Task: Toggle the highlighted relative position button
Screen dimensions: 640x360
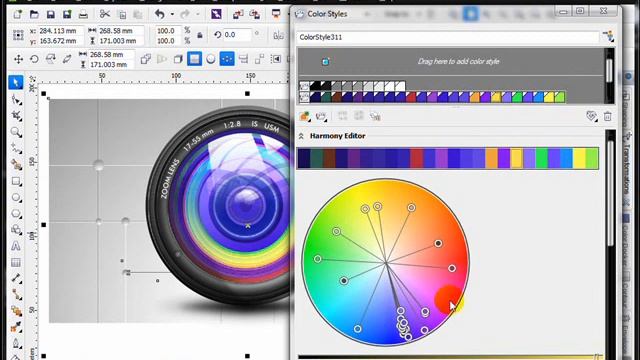Action: (194, 59)
